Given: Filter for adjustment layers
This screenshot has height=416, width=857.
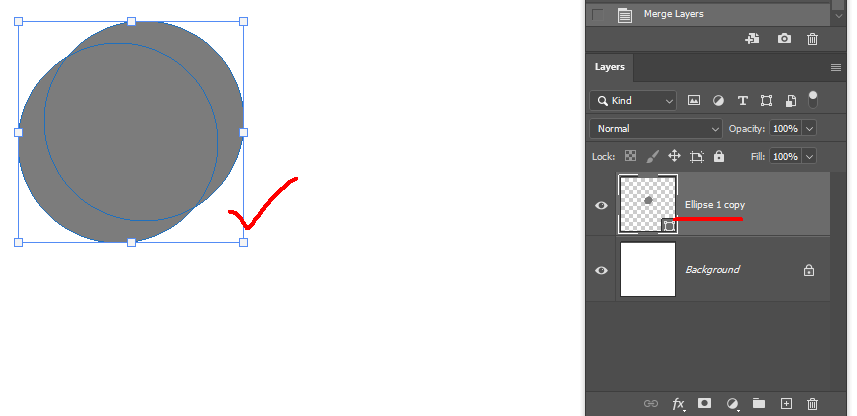Looking at the screenshot, I should [718, 101].
